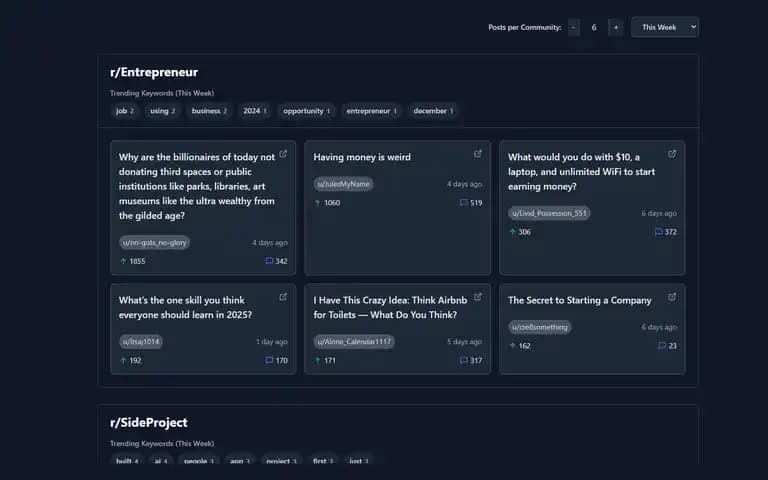768x480 pixels.
Task: Click the r/SideProject community heading
Action: click(x=149, y=423)
